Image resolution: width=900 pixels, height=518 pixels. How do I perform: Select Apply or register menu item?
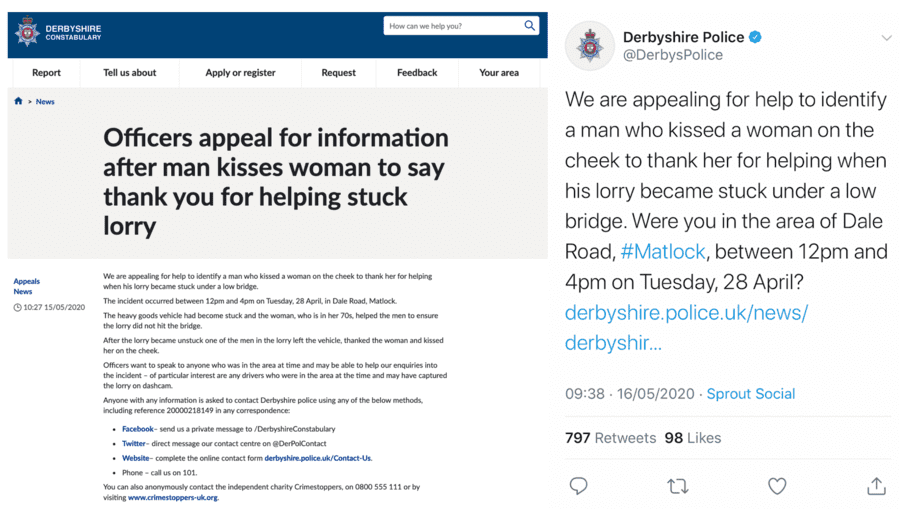pyautogui.click(x=240, y=73)
